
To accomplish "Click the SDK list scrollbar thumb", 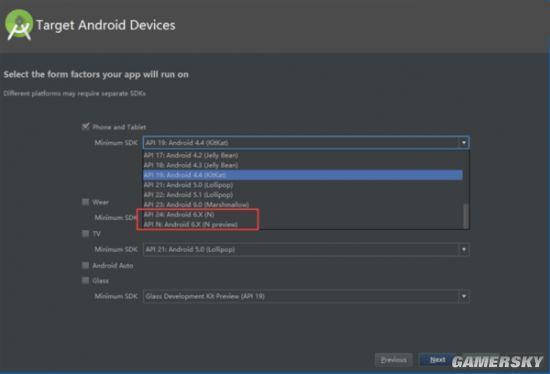I will tap(466, 216).
